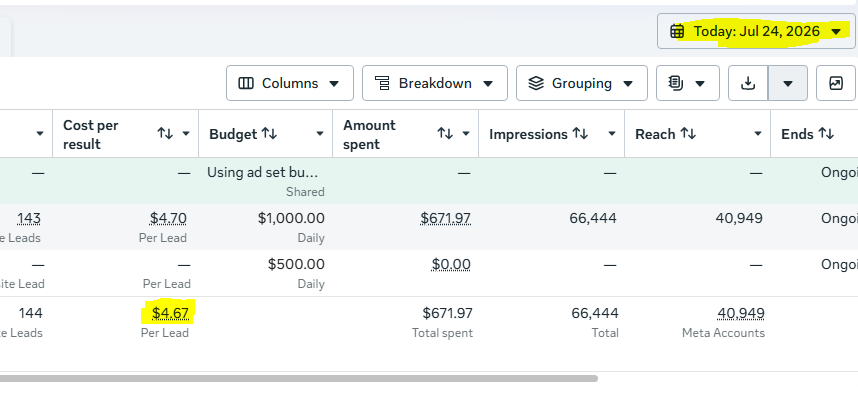Screen dimensions: 858x397
Task: Open Cost per result column menu caret
Action: point(186,134)
